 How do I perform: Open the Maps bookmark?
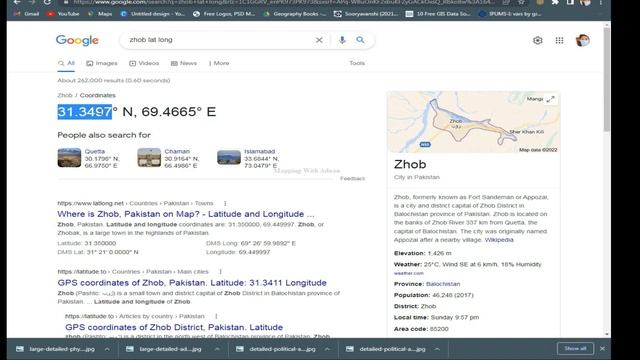click(100, 14)
